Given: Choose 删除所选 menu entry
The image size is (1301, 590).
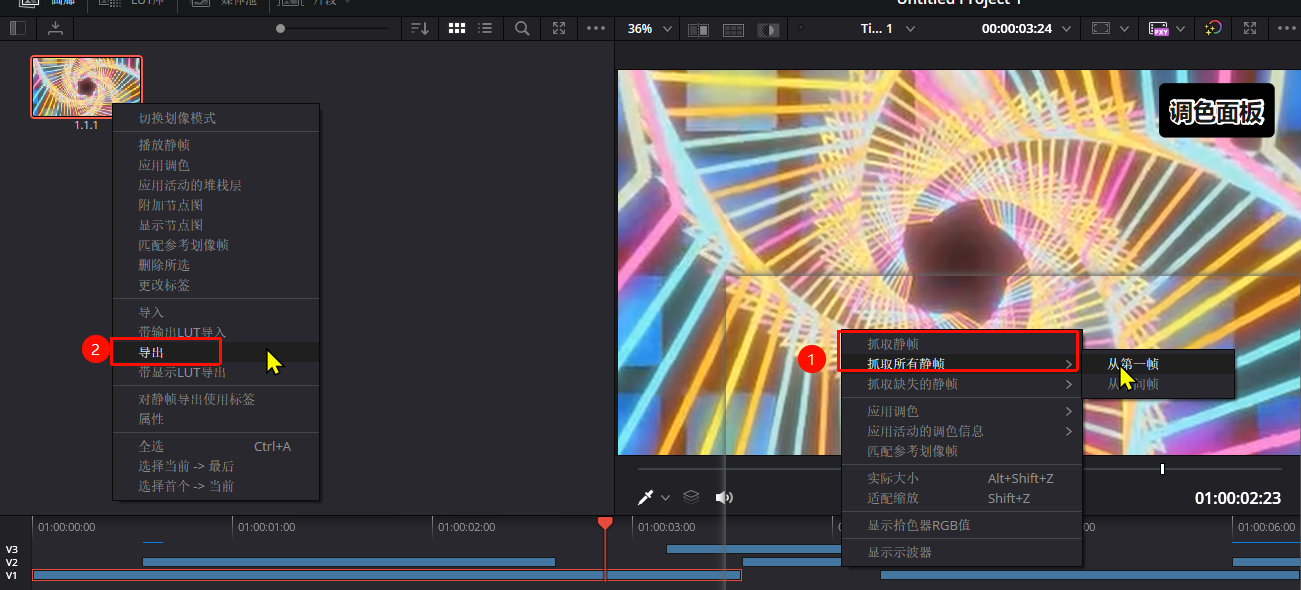Looking at the screenshot, I should (x=164, y=265).
